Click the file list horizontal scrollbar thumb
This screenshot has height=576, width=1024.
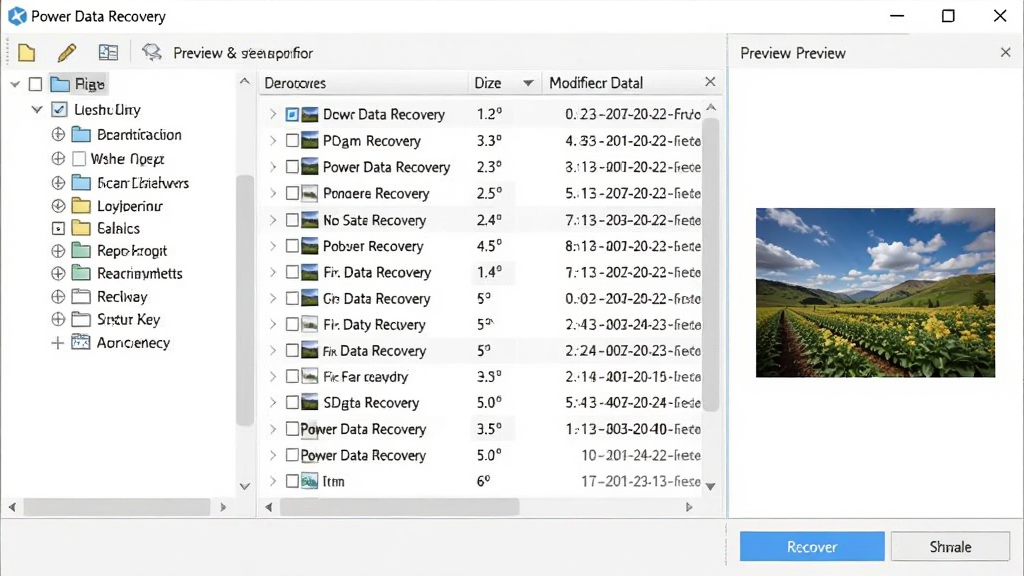(x=400, y=507)
